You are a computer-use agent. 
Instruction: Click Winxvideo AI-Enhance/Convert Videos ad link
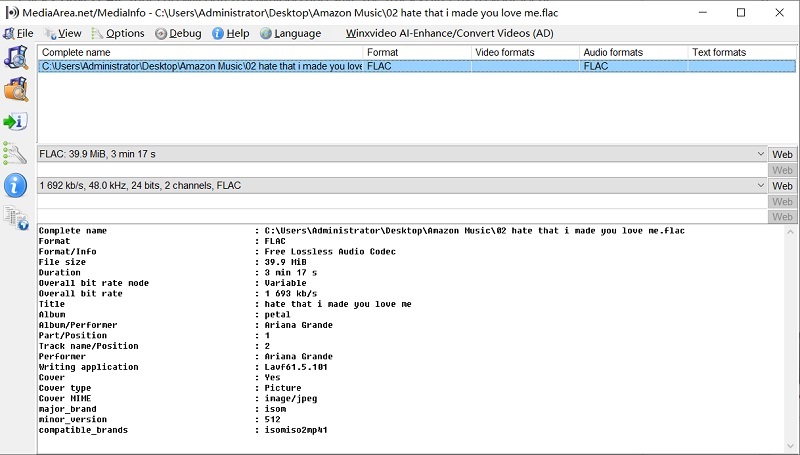(449, 34)
